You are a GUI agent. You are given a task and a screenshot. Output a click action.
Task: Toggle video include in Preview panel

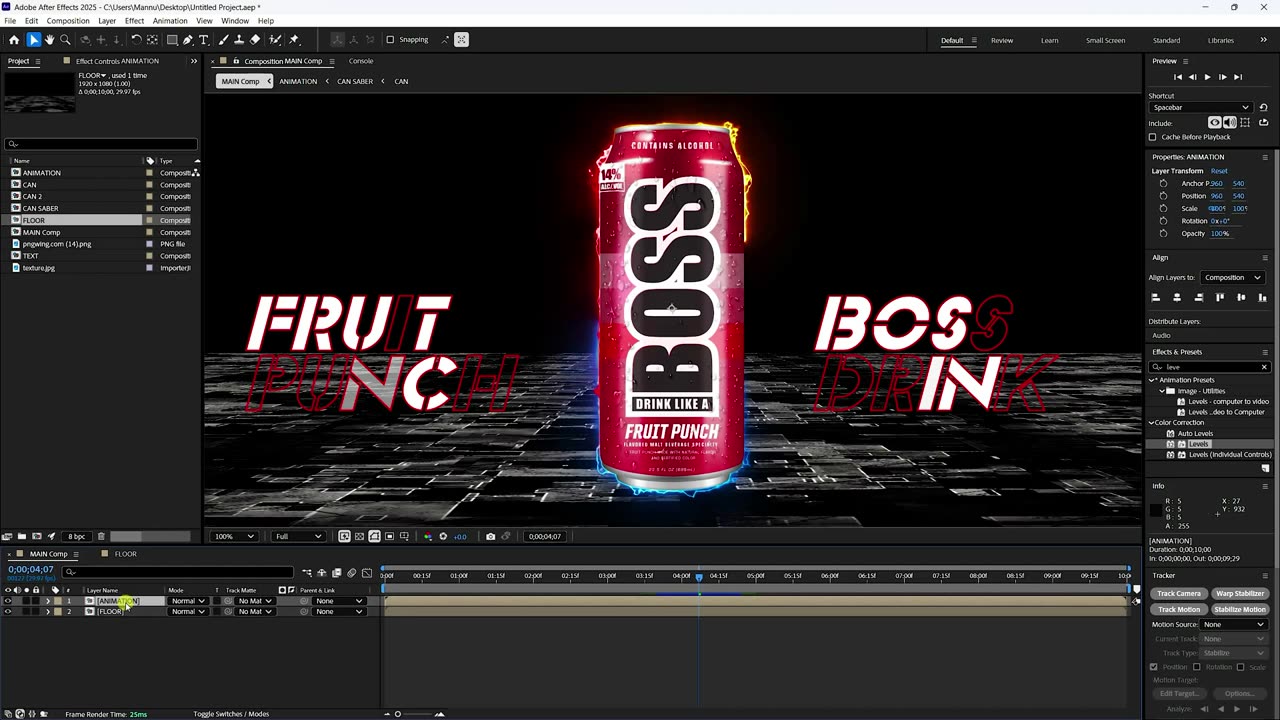(x=1215, y=122)
